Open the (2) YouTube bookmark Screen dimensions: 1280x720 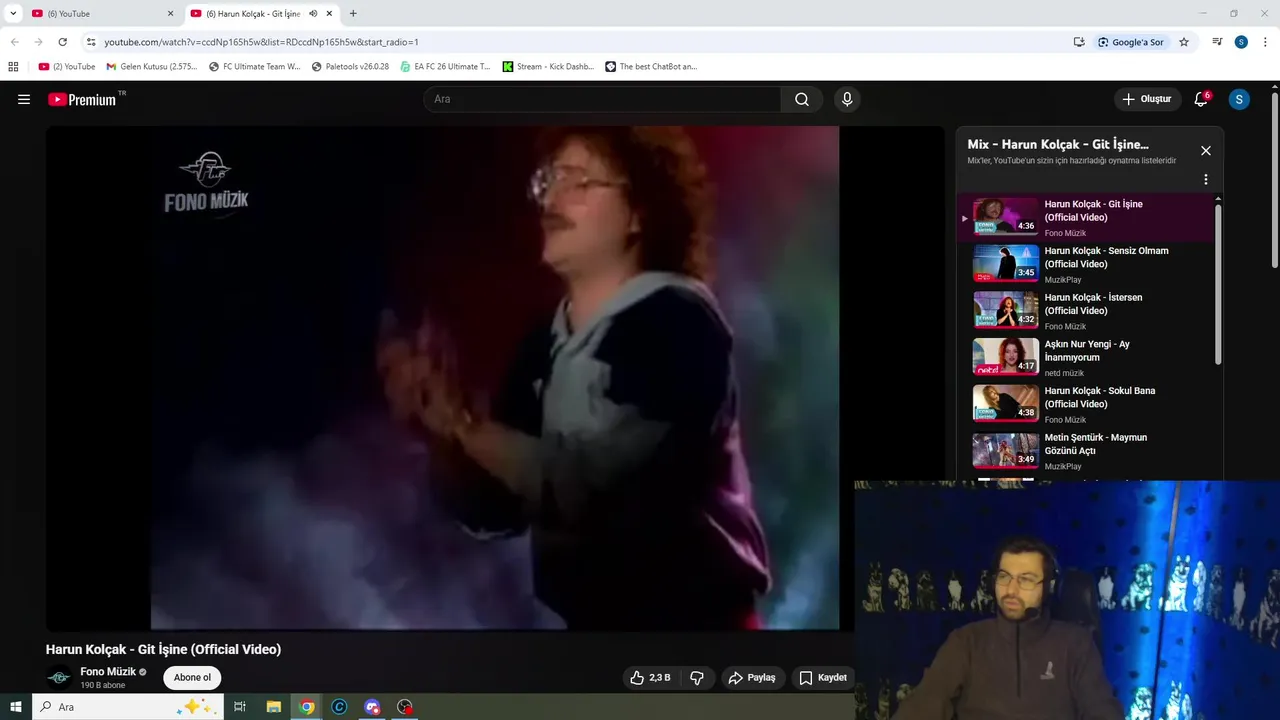pyautogui.click(x=67, y=67)
